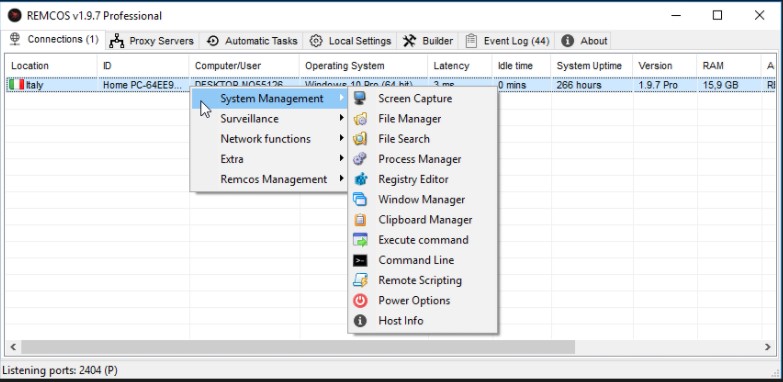Image resolution: width=783 pixels, height=382 pixels.
Task: Click the horizontal scrollbar right arrow
Action: click(x=768, y=347)
